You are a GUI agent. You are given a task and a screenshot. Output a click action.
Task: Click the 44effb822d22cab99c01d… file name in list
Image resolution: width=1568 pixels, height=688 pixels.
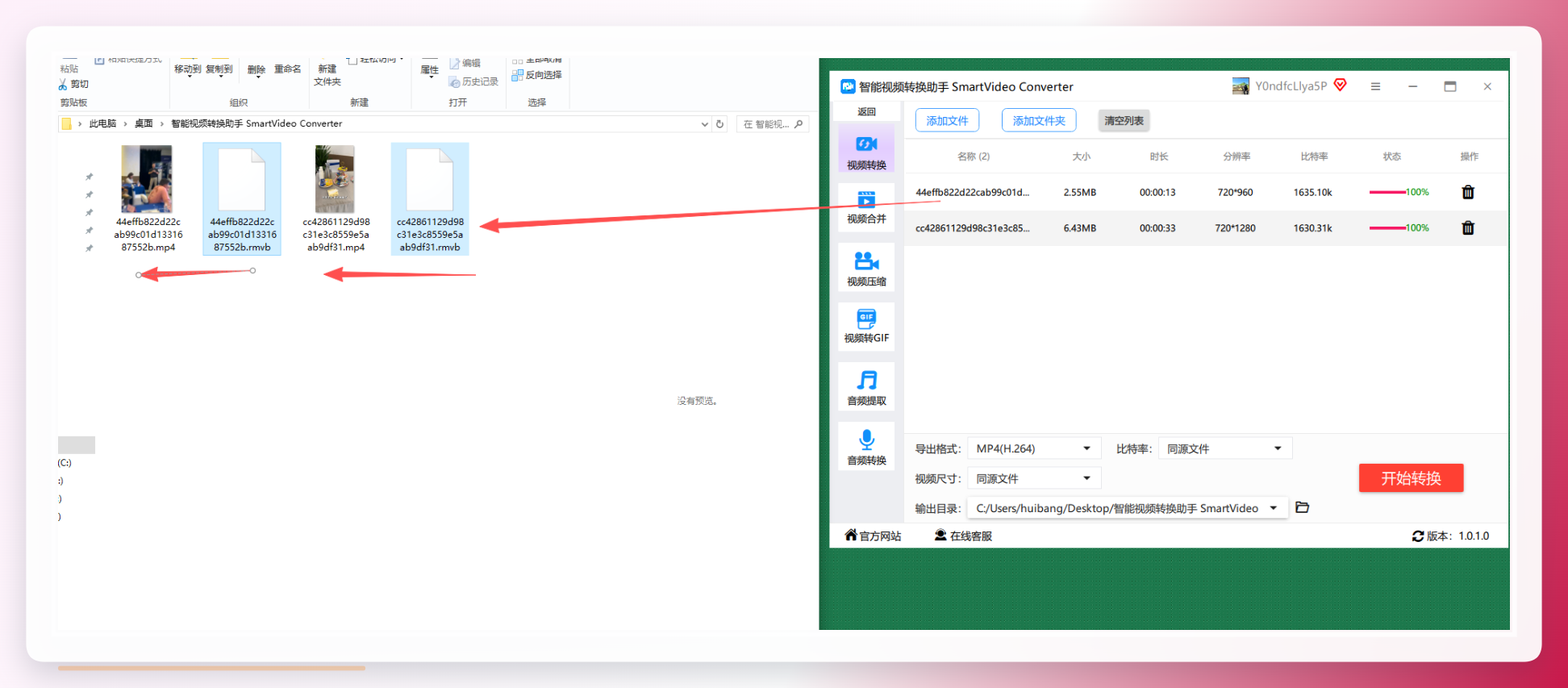coord(972,193)
